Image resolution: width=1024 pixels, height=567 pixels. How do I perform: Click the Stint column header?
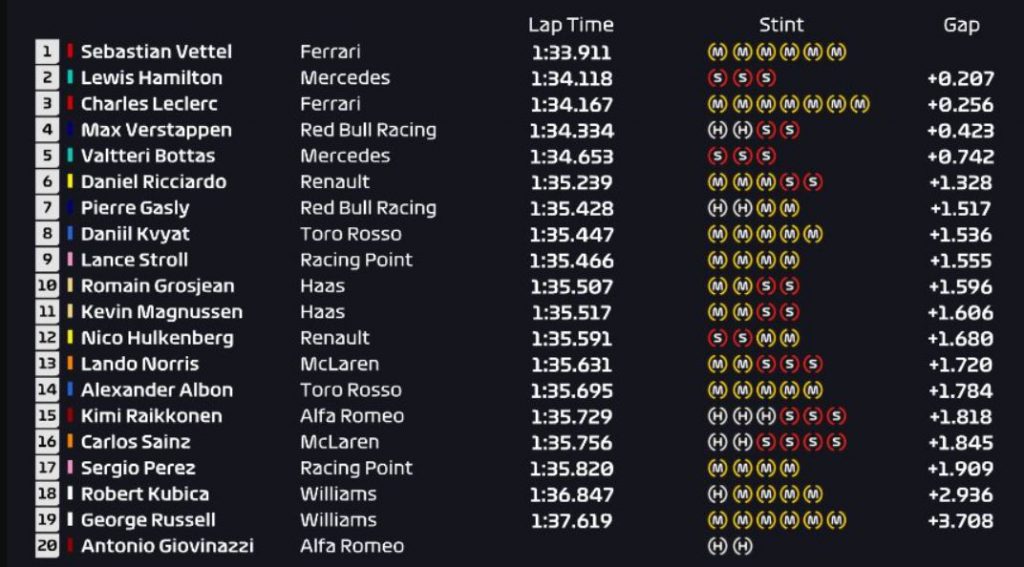coord(781,25)
